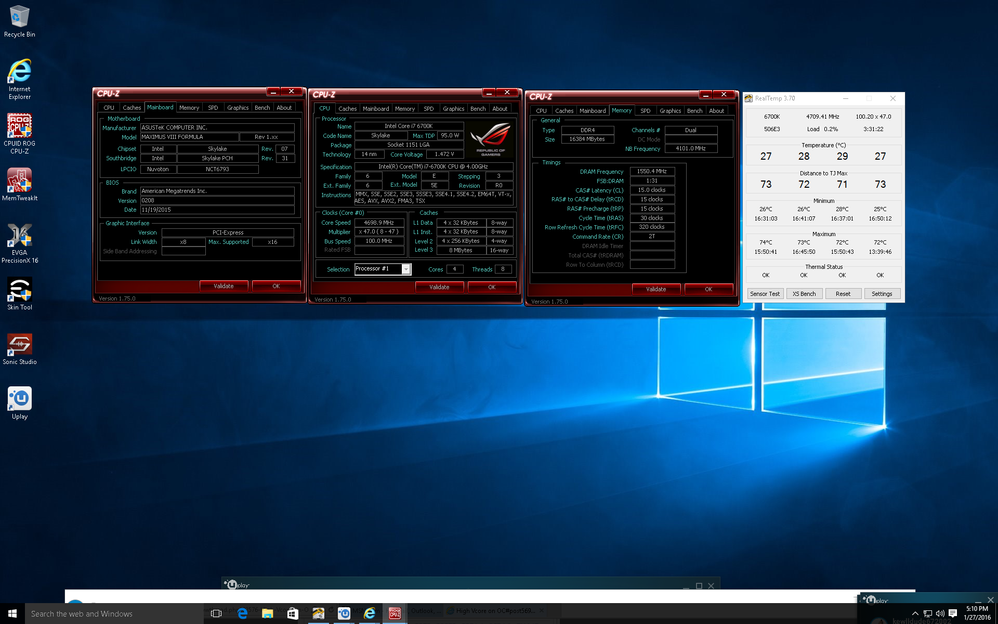Screen dimensions: 998x624
Task: Click the Reset button in RealTemp
Action: point(843,294)
